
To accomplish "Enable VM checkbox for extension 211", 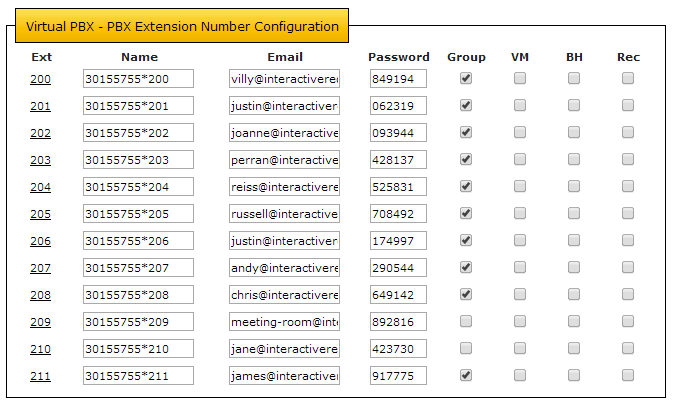I will click(520, 375).
